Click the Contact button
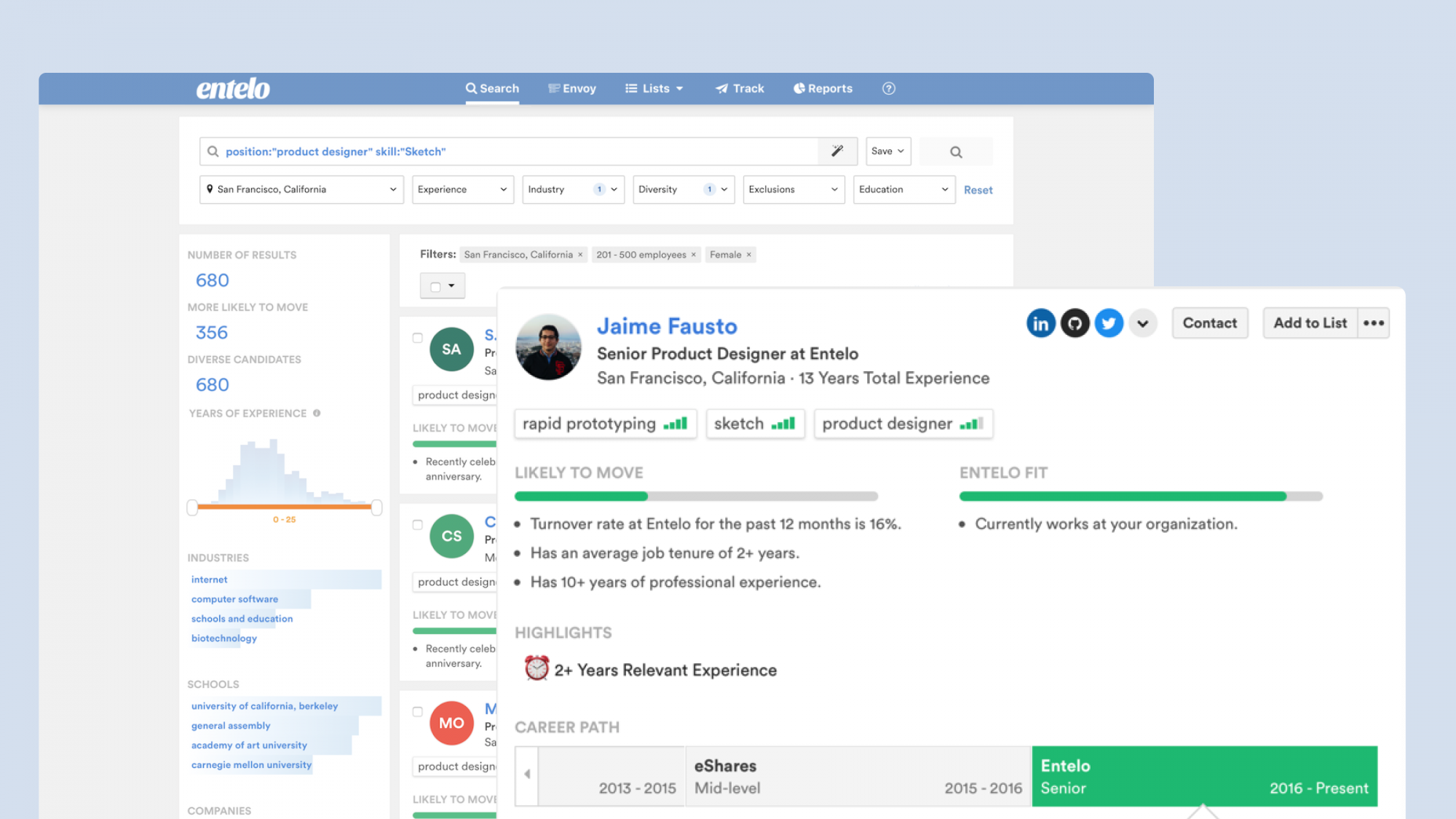This screenshot has width=1456, height=819. coord(1209,323)
